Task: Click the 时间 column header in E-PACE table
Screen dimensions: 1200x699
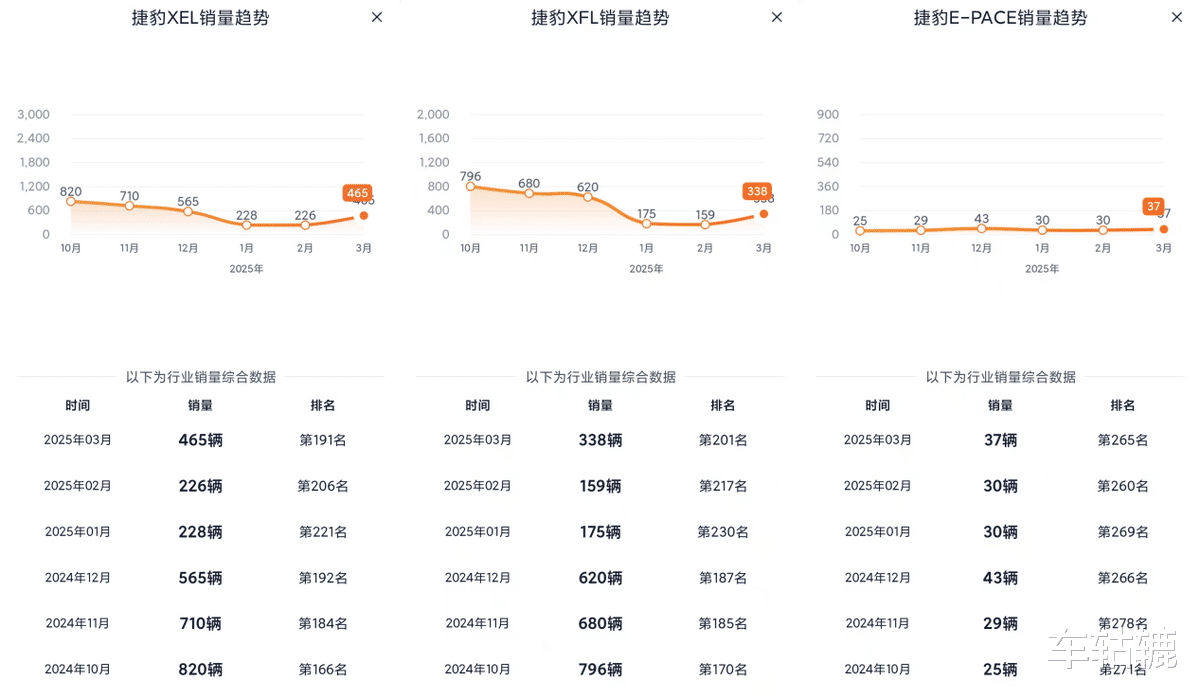Action: (877, 406)
